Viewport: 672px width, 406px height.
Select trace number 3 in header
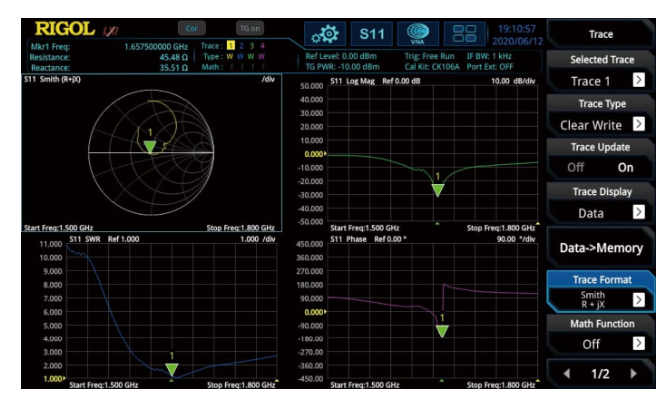(x=252, y=46)
